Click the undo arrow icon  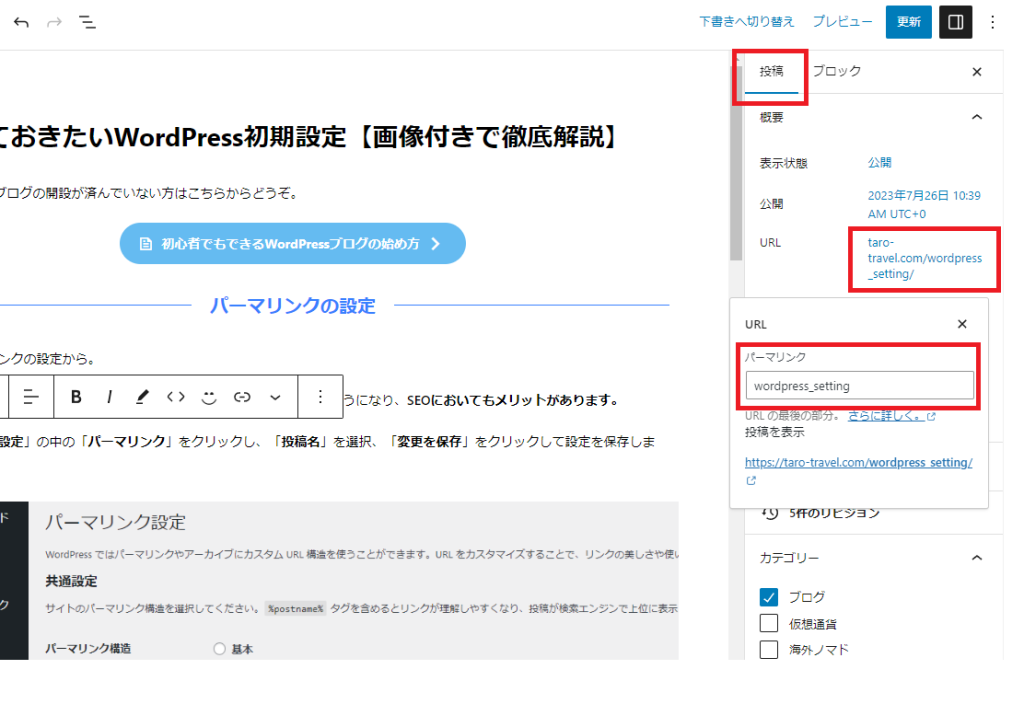click(x=21, y=23)
